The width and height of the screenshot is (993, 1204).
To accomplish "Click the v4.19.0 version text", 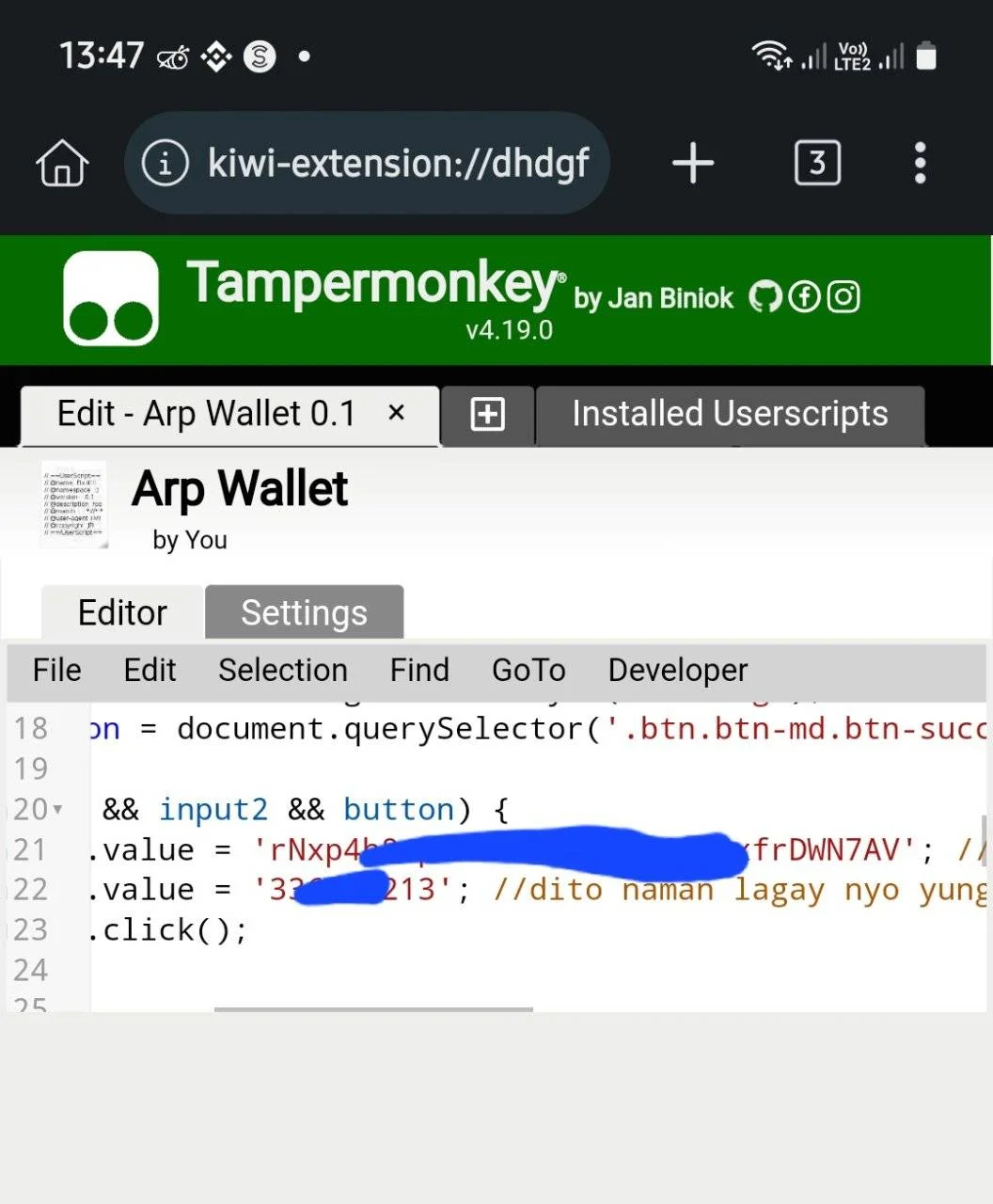I will pyautogui.click(x=509, y=330).
